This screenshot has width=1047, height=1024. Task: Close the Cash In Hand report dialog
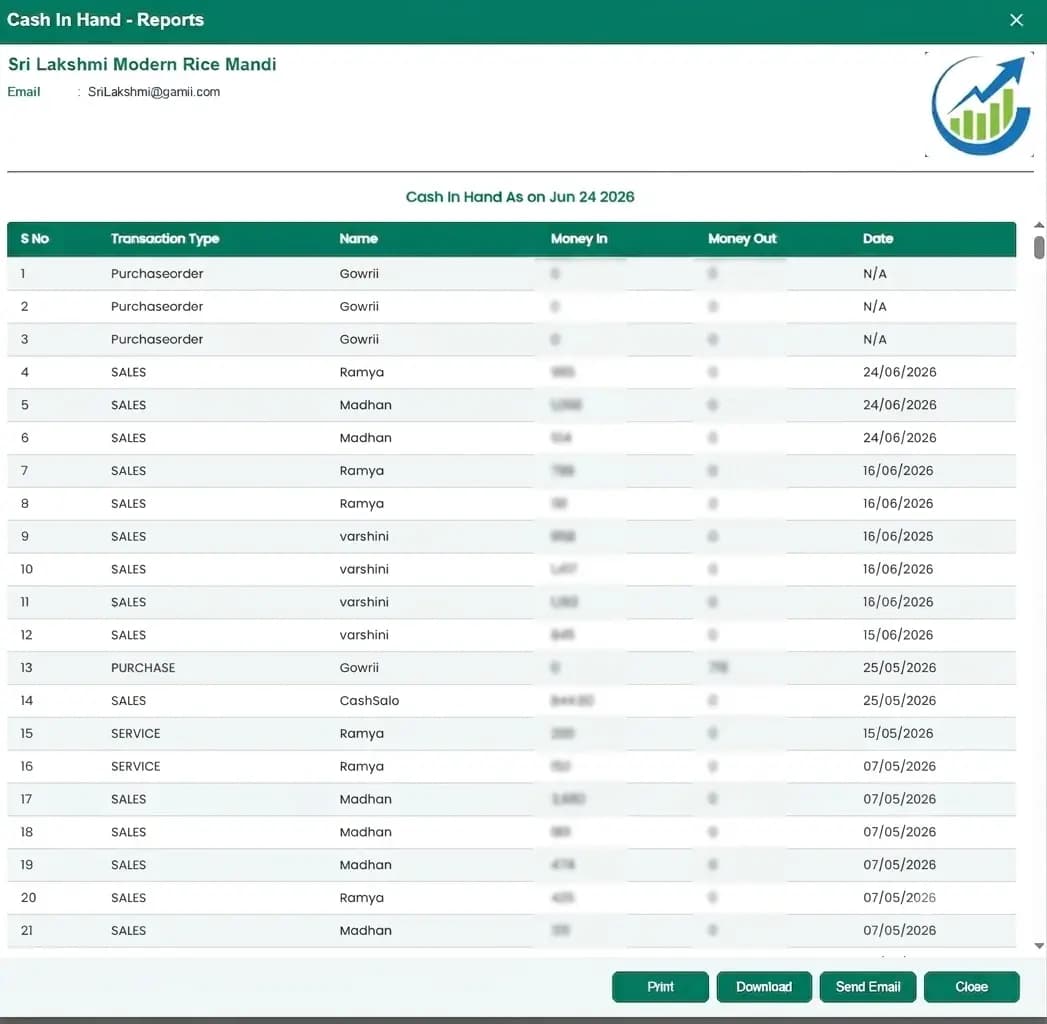1016,20
